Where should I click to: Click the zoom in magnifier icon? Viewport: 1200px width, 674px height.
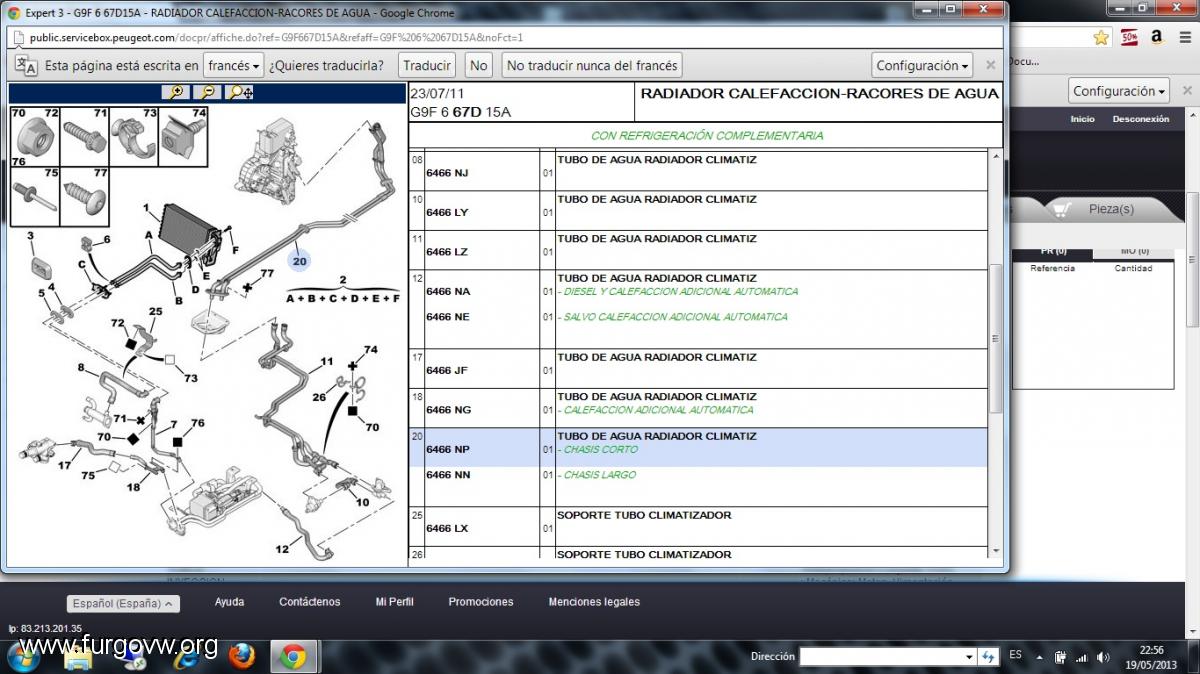[177, 92]
